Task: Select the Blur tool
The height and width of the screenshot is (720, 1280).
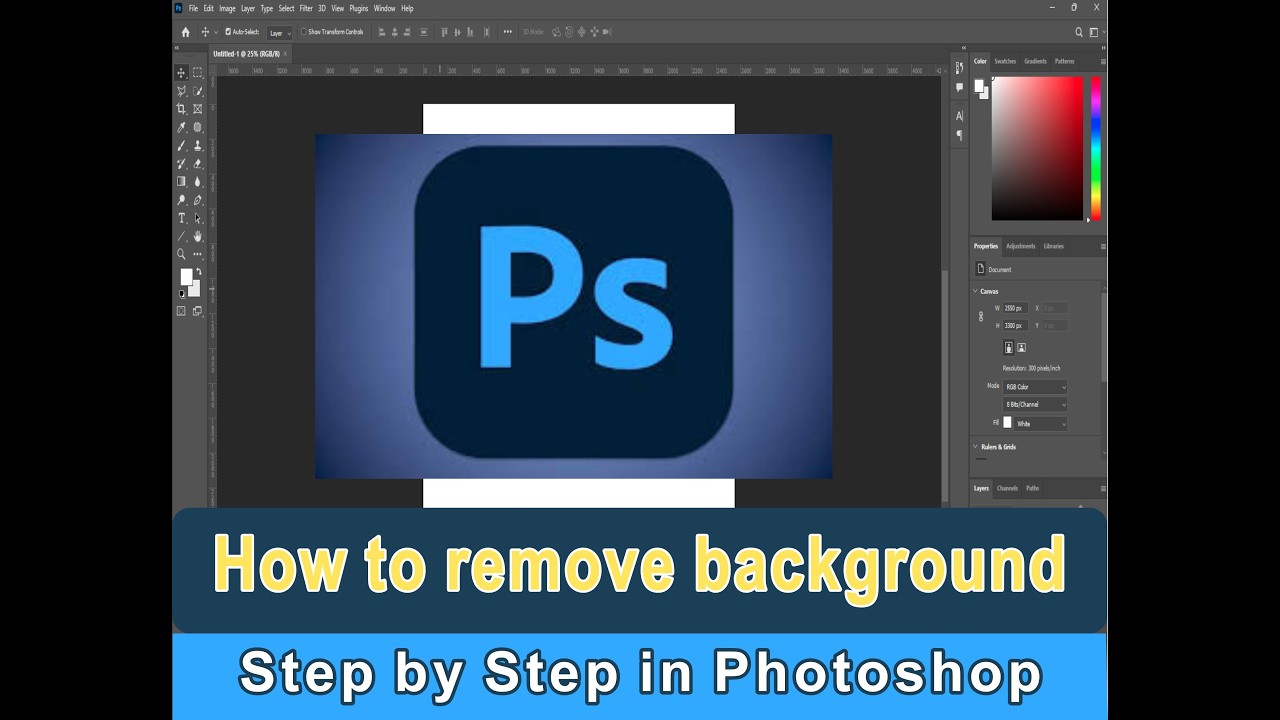Action: pos(197,181)
